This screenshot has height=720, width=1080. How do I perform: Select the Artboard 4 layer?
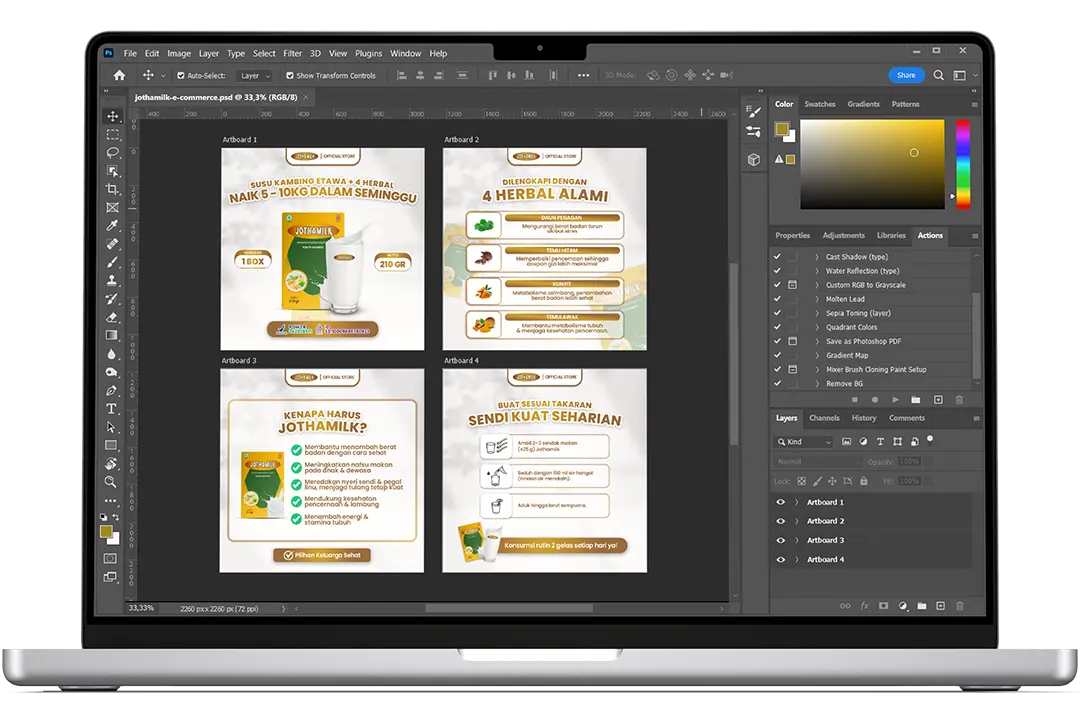coord(825,559)
